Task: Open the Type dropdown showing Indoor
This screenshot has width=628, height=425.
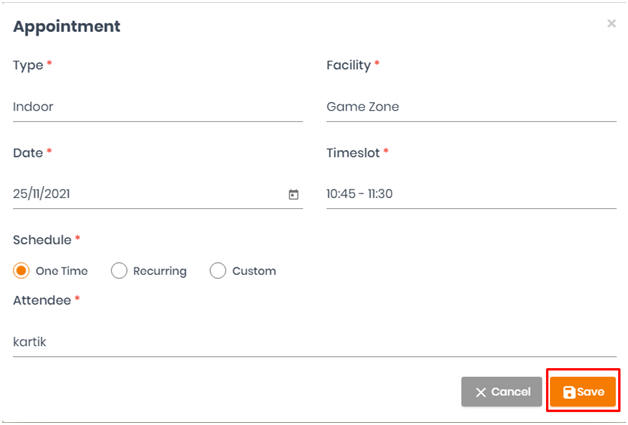Action: (x=158, y=107)
